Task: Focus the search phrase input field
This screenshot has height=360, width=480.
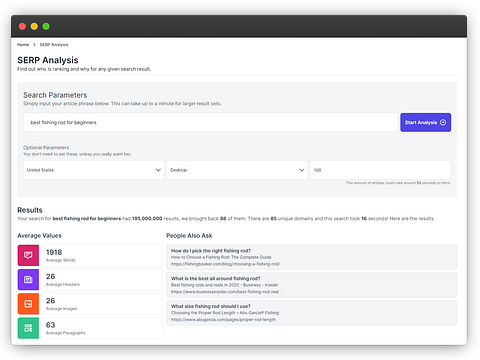Action: pyautogui.click(x=210, y=122)
